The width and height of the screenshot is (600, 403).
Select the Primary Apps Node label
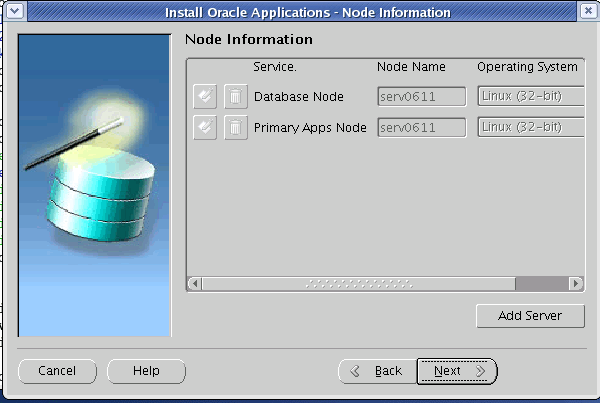point(310,127)
